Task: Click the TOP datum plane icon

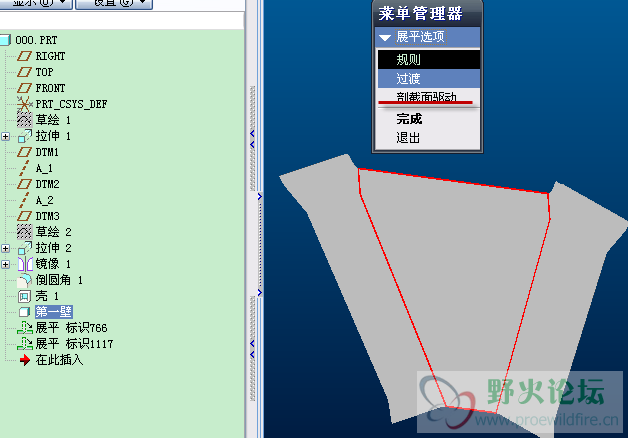Action: 24,72
